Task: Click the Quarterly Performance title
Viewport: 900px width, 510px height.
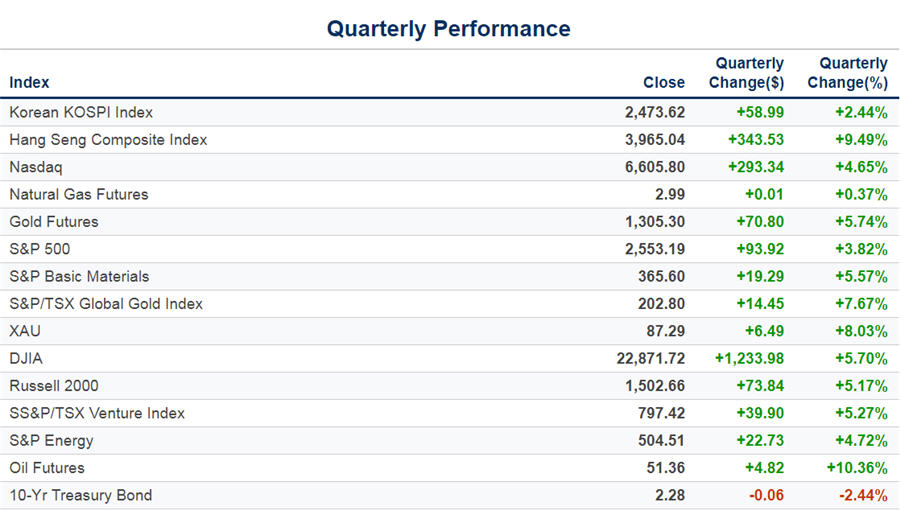Action: coord(449,28)
